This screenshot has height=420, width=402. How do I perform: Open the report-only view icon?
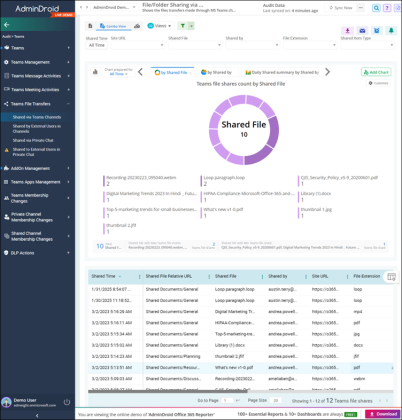coord(90,26)
